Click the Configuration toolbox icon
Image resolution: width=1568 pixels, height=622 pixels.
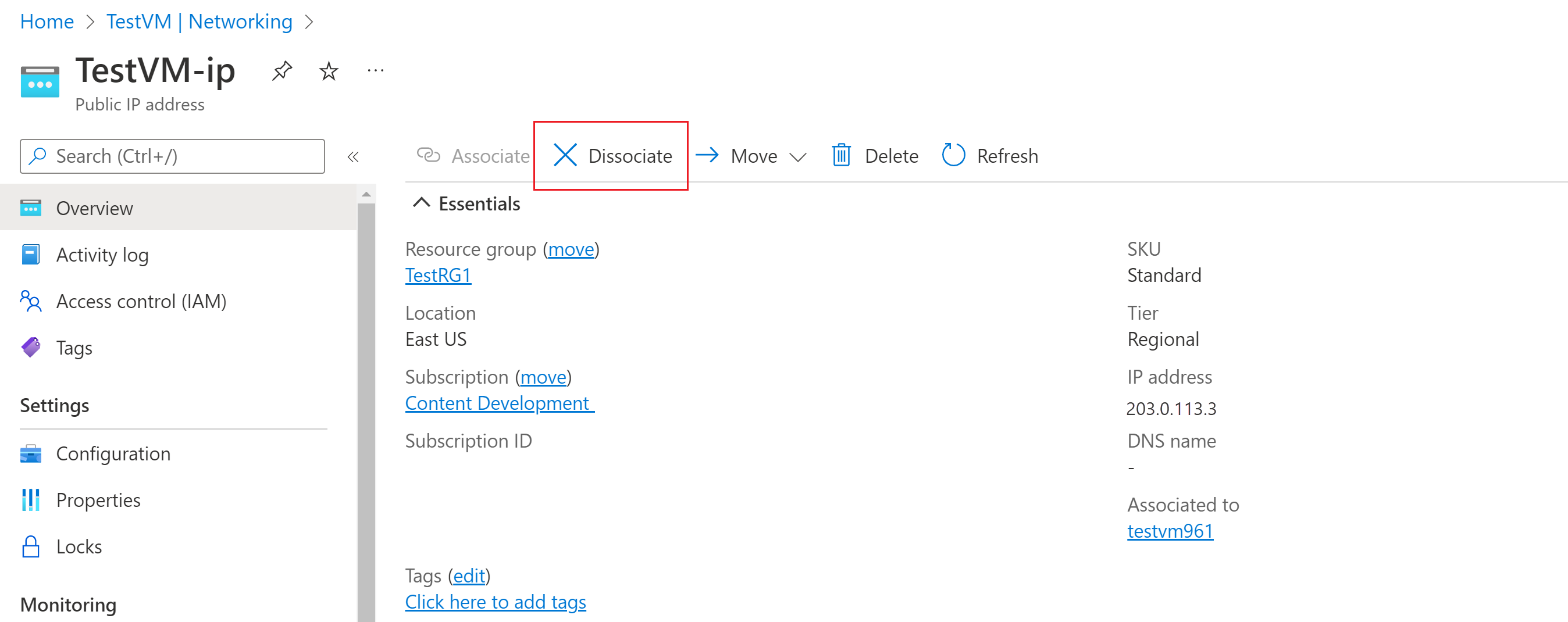point(30,454)
